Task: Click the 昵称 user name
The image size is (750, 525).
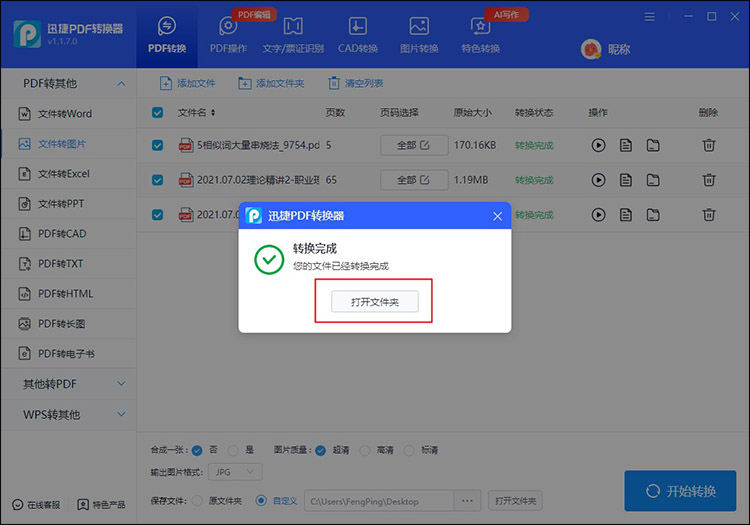Action: point(619,50)
